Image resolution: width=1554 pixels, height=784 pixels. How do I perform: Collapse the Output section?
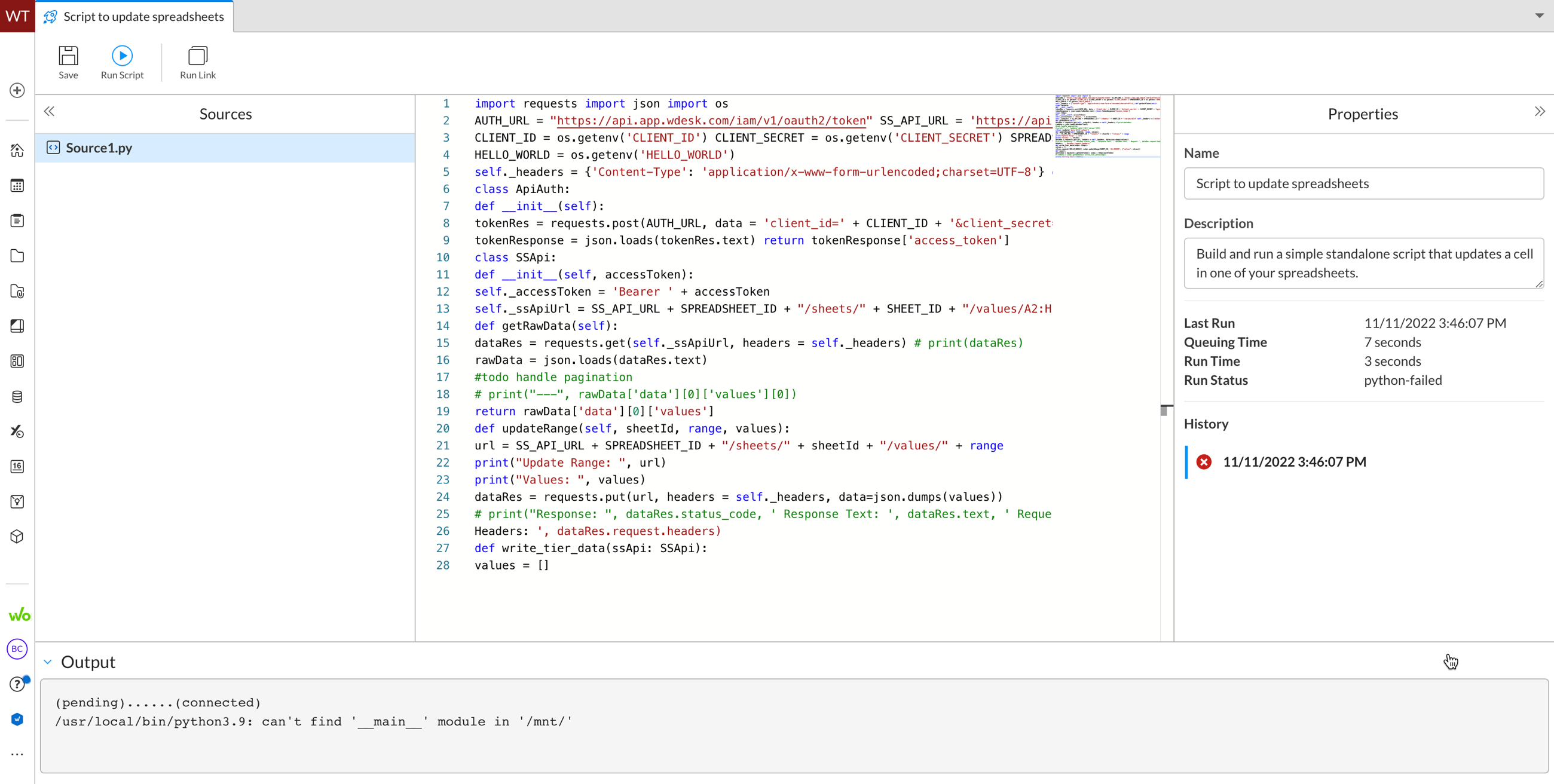pyautogui.click(x=48, y=661)
